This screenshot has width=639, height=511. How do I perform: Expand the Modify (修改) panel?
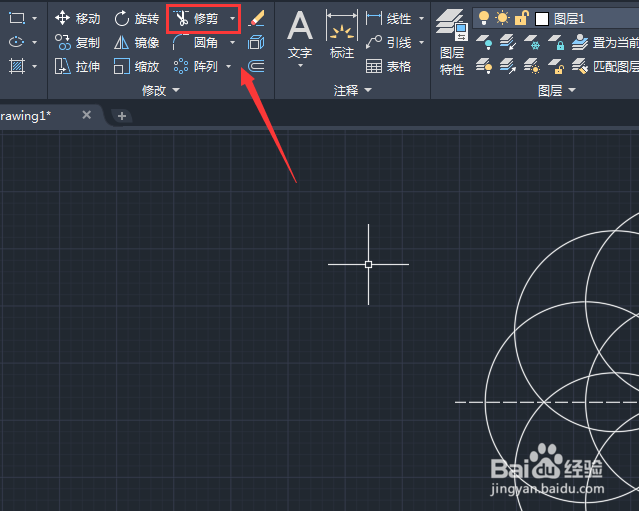coord(161,90)
